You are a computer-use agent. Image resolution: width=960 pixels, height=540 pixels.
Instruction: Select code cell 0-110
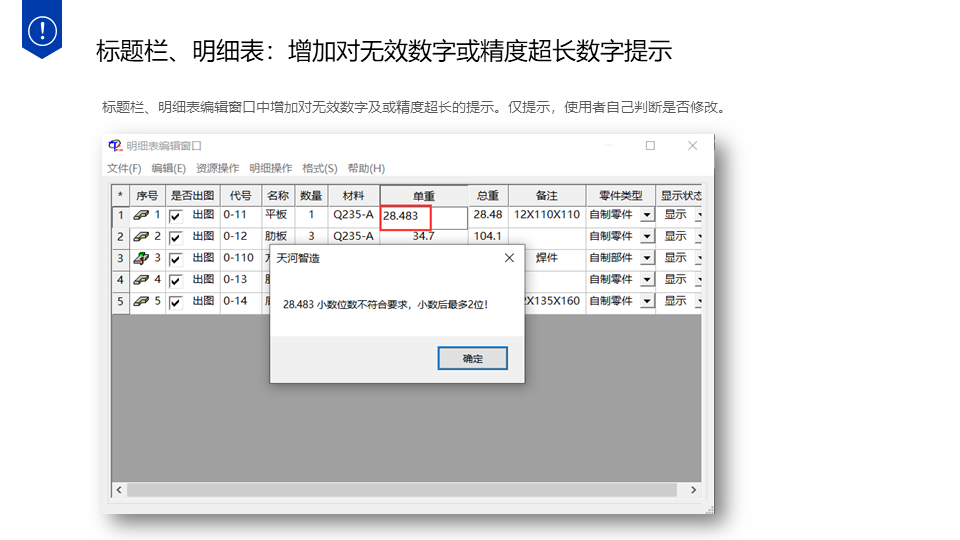coord(241,258)
